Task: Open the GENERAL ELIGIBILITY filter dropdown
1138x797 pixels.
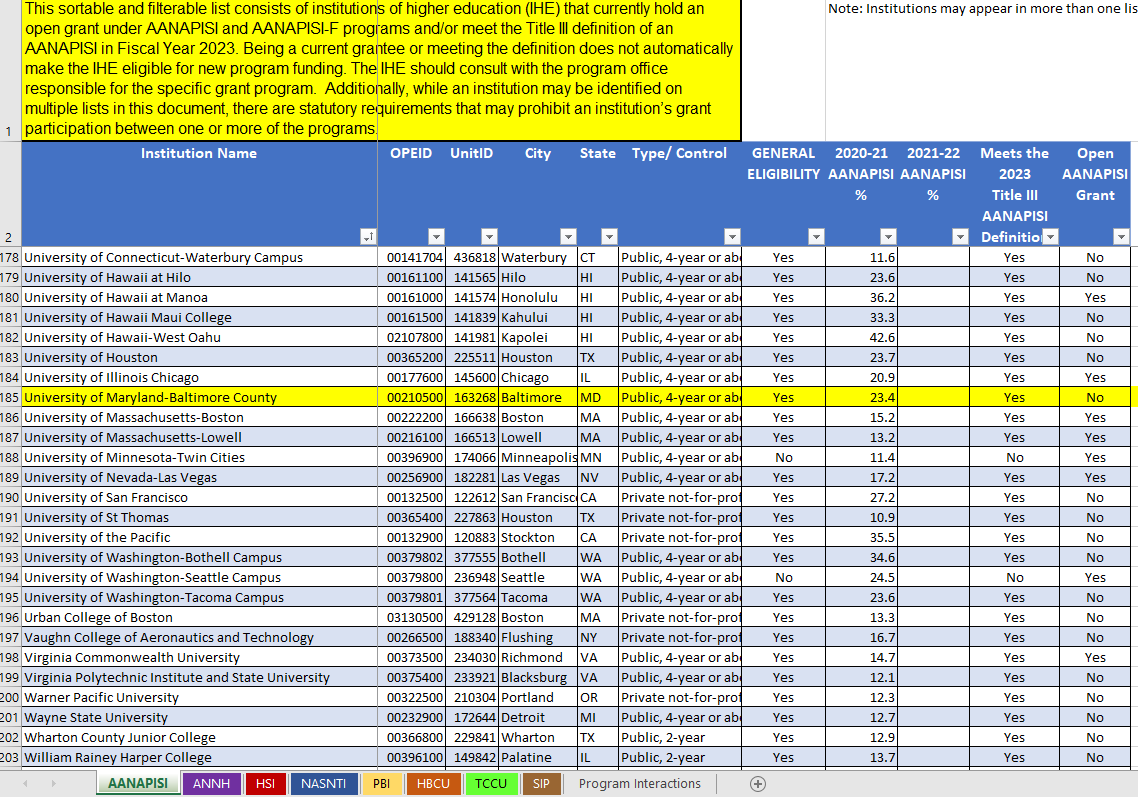Action: tap(816, 237)
